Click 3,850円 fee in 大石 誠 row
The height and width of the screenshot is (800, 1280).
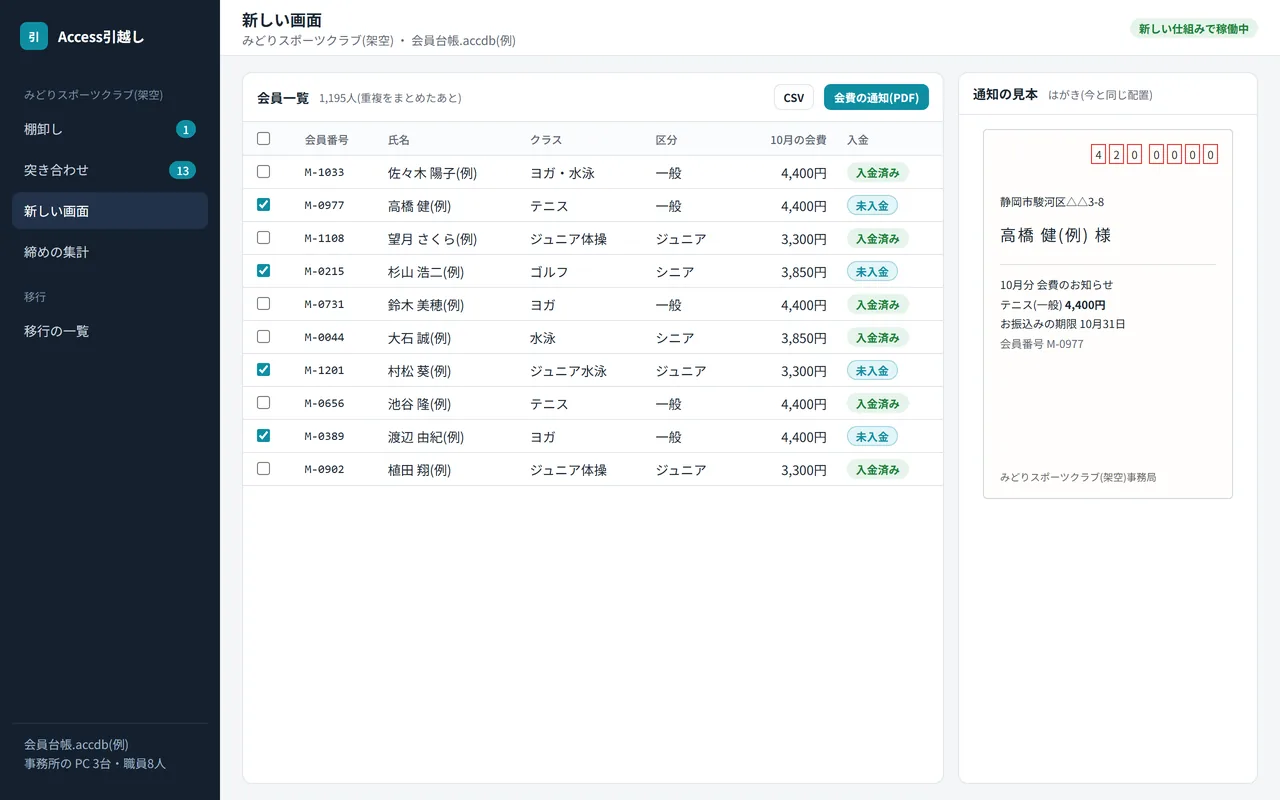click(x=804, y=338)
